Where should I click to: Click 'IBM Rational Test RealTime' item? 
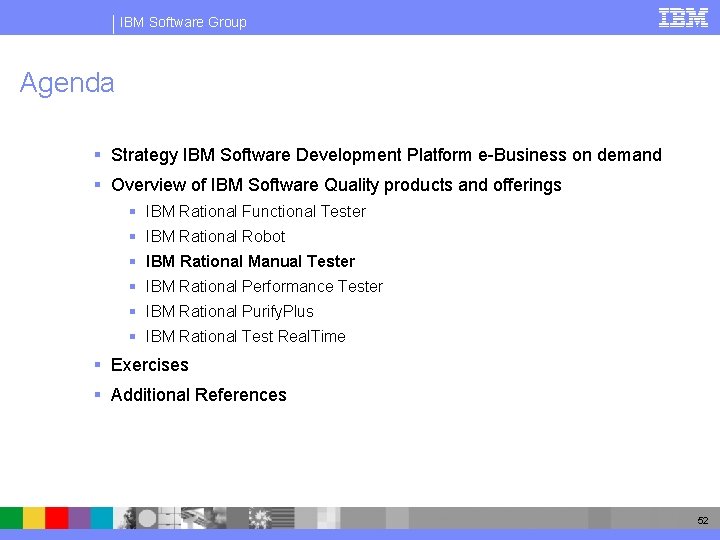(x=246, y=336)
